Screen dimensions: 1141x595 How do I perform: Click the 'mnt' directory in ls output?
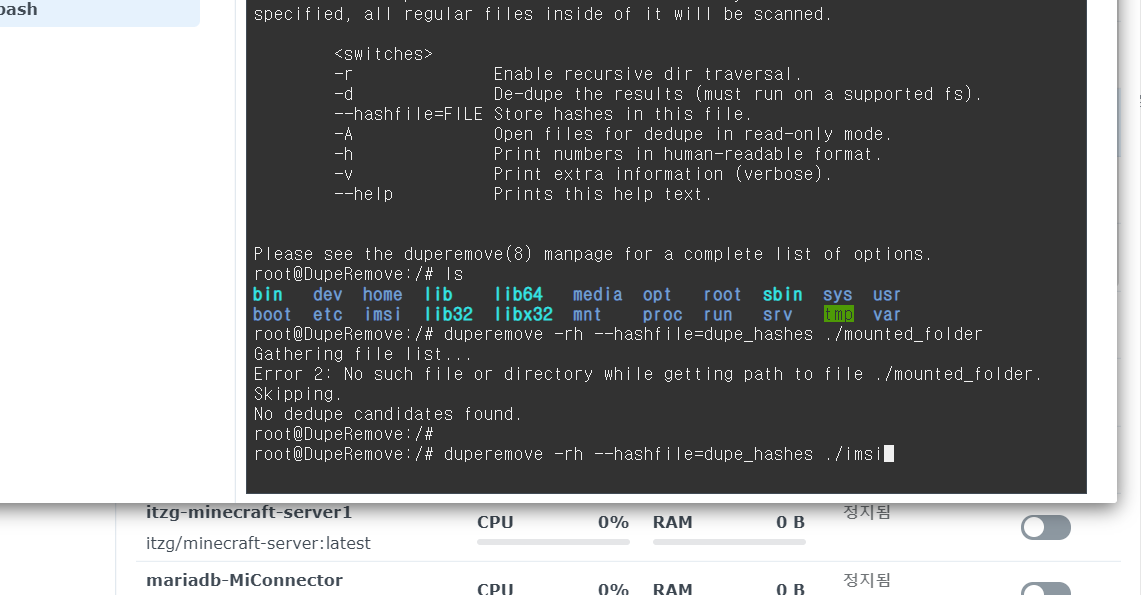587,314
